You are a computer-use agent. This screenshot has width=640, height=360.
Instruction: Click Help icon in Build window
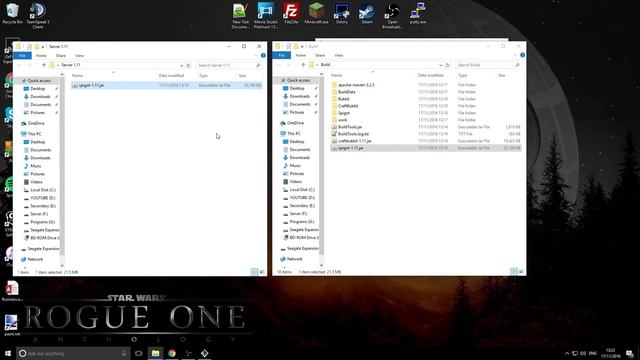tap(522, 55)
